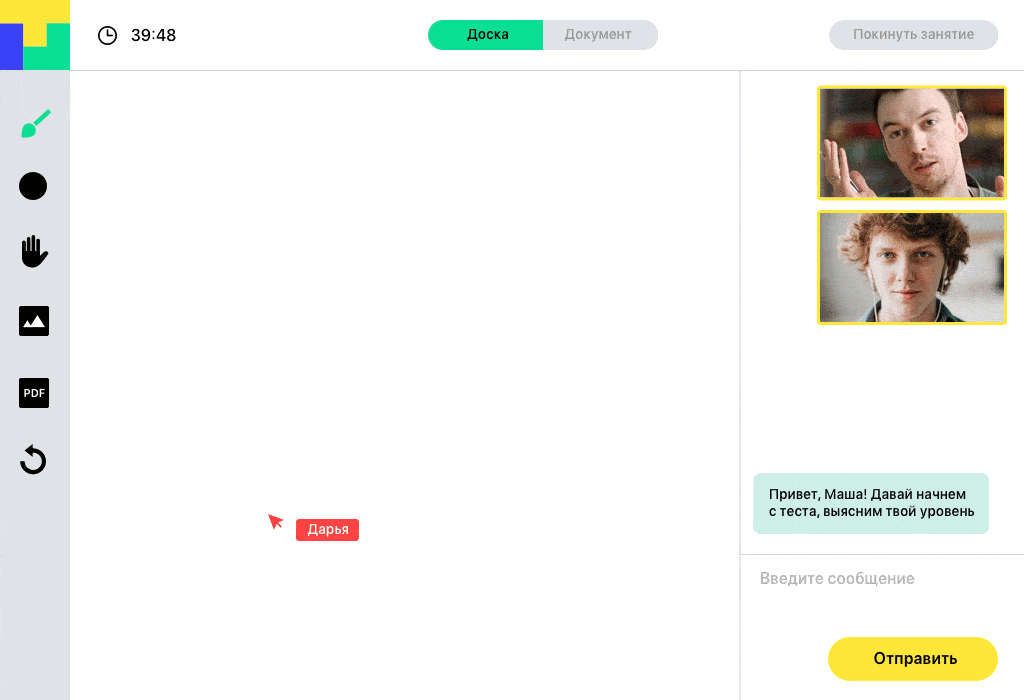Click the PDF upload icon
The width and height of the screenshot is (1024, 700).
click(x=34, y=393)
